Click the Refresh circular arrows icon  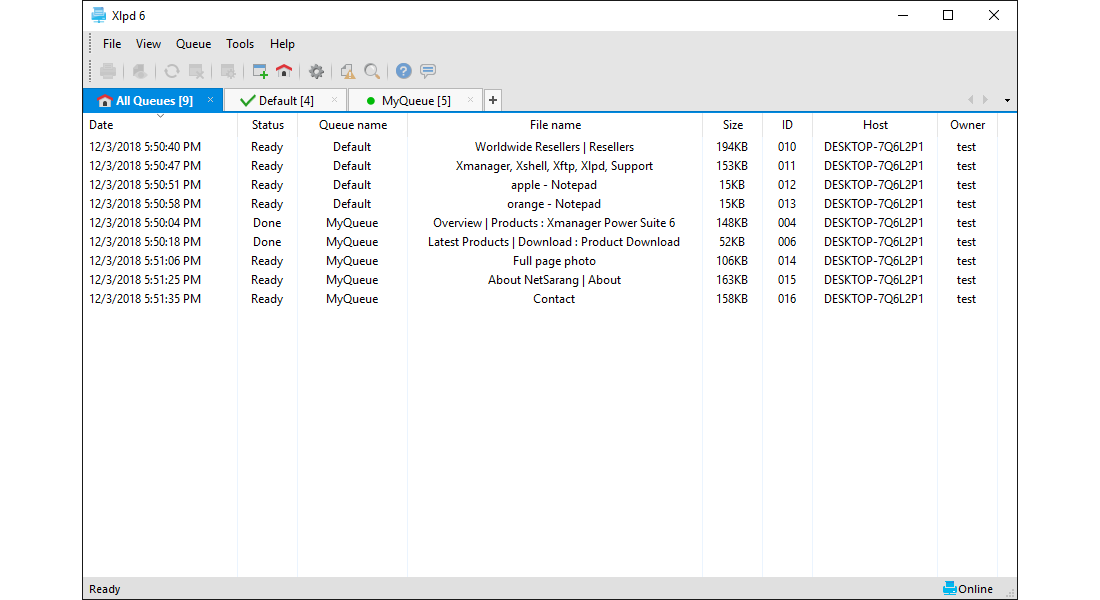(172, 71)
